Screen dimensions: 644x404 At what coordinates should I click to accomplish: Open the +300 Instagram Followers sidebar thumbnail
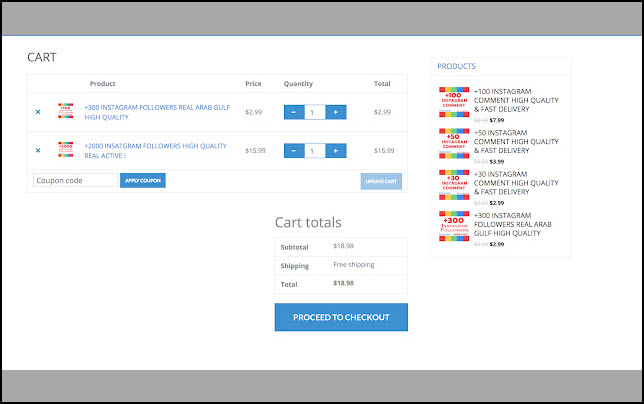click(454, 226)
